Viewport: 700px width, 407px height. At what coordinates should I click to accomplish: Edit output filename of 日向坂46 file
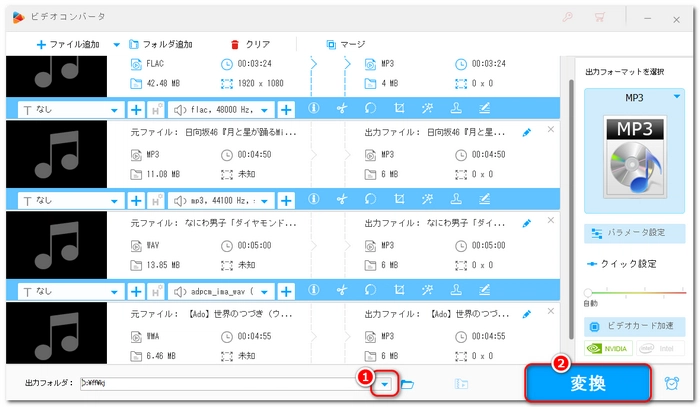click(527, 132)
